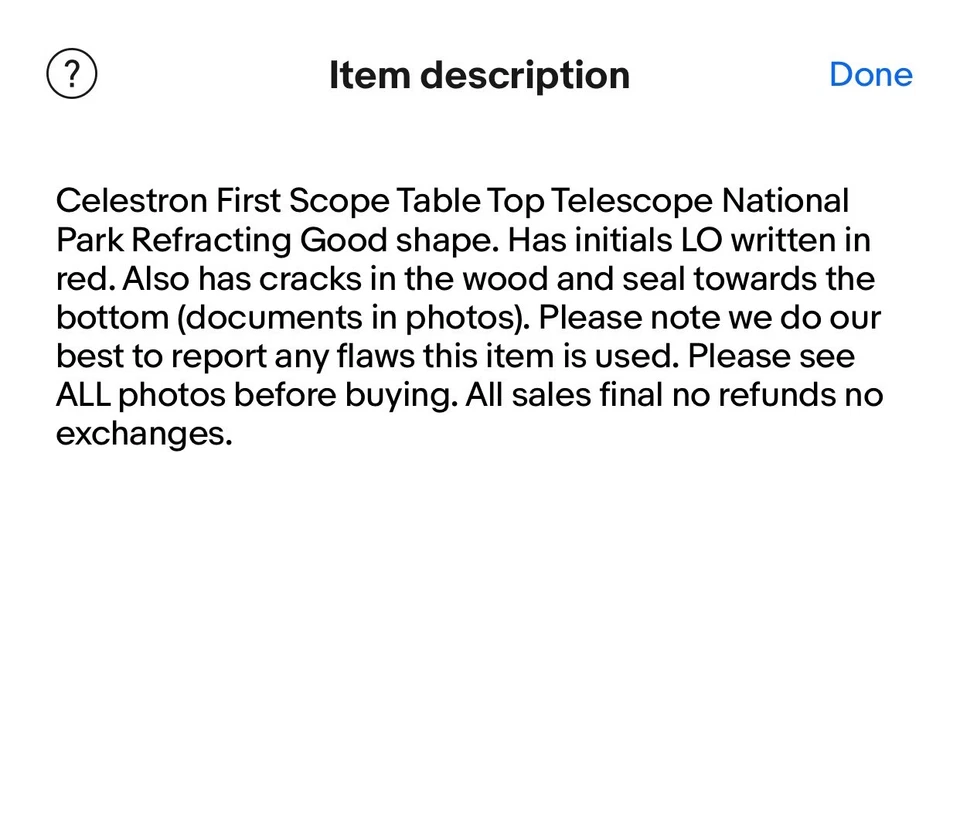Access item description help using the question icon
Viewport: 960px width, 828px height.
point(71,73)
